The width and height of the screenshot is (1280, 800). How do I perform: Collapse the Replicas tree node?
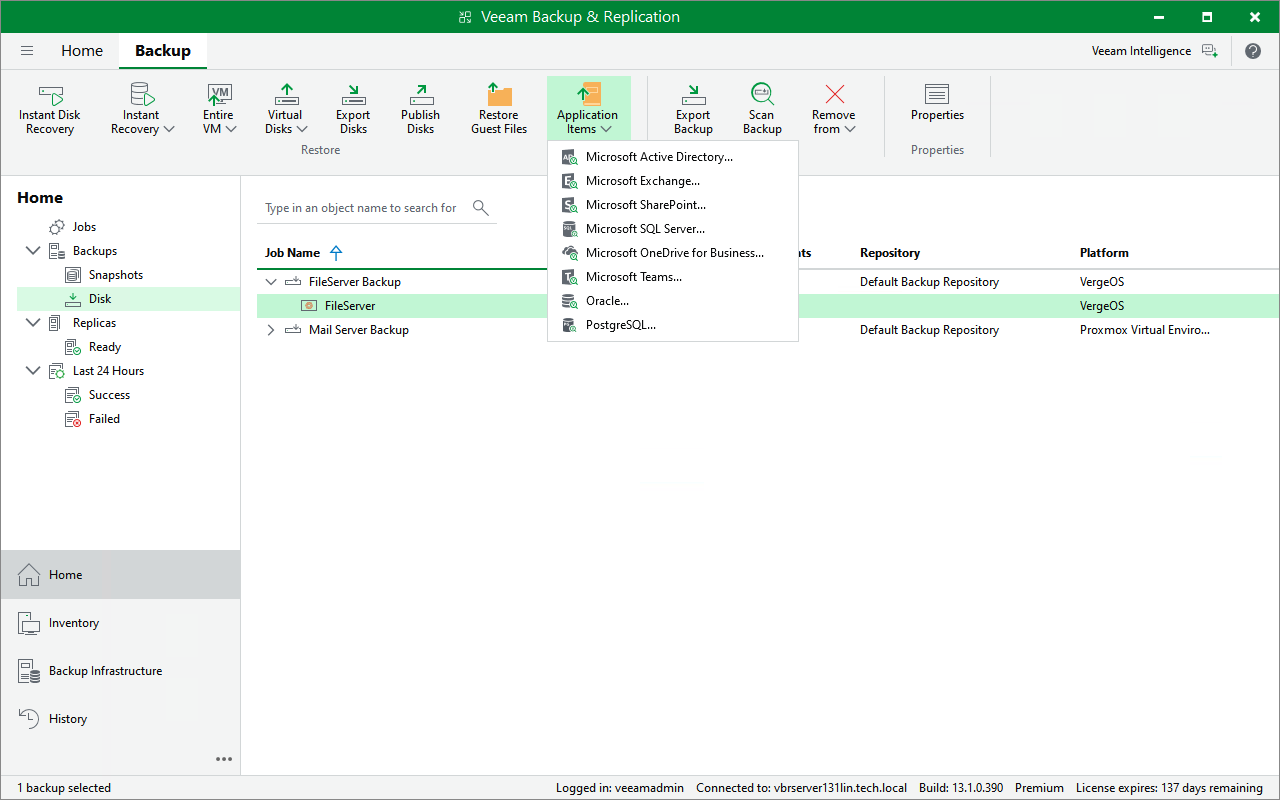coord(33,323)
